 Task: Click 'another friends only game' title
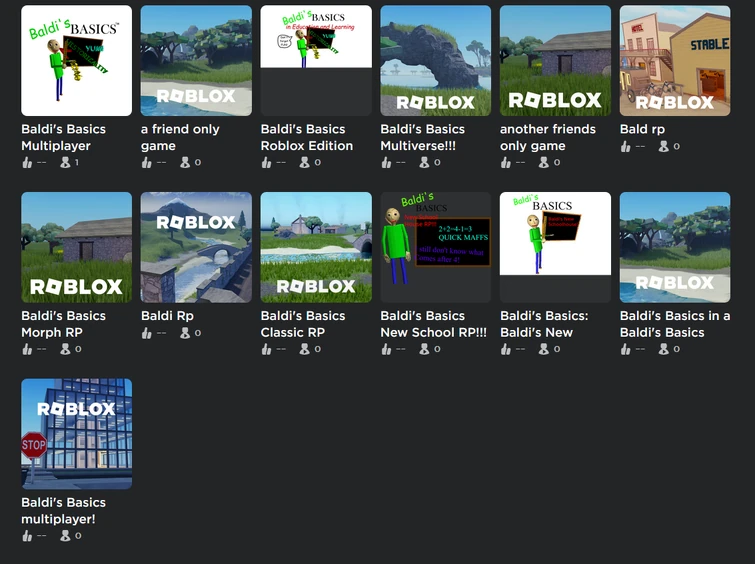click(x=548, y=137)
